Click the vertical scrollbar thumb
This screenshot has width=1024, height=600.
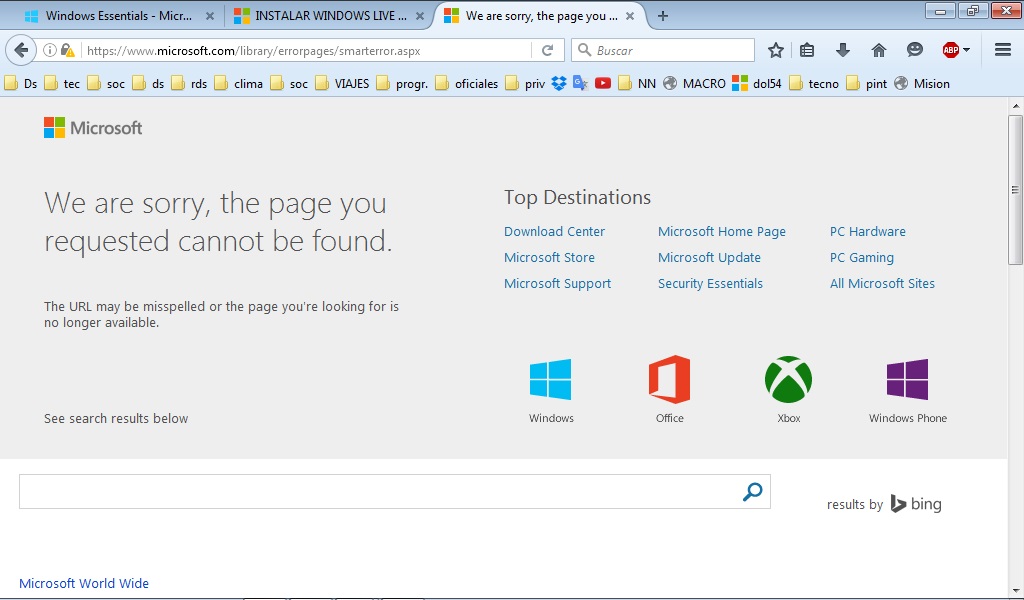pyautogui.click(x=1015, y=190)
